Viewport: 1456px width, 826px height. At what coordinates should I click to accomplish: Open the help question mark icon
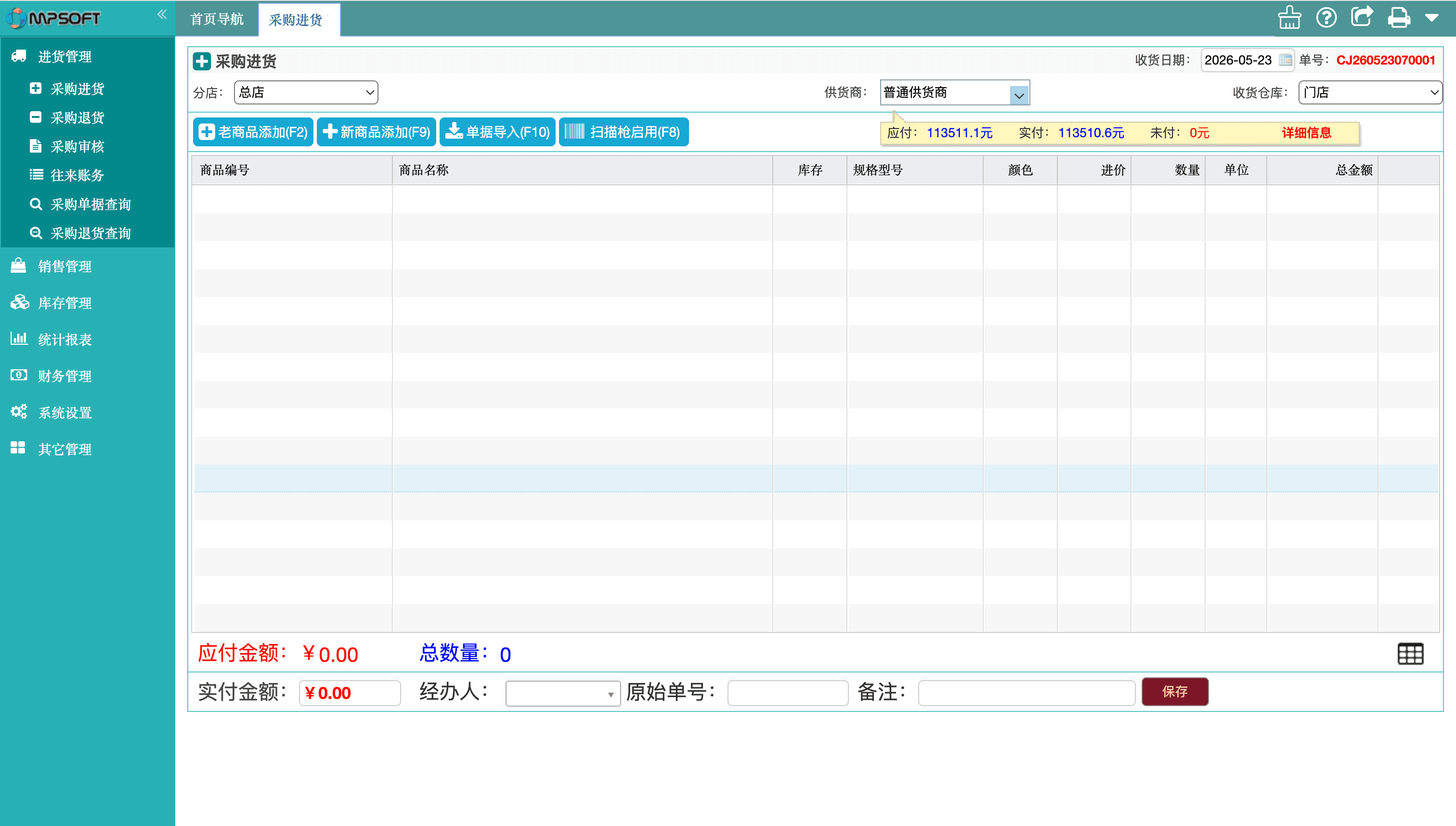click(1326, 18)
